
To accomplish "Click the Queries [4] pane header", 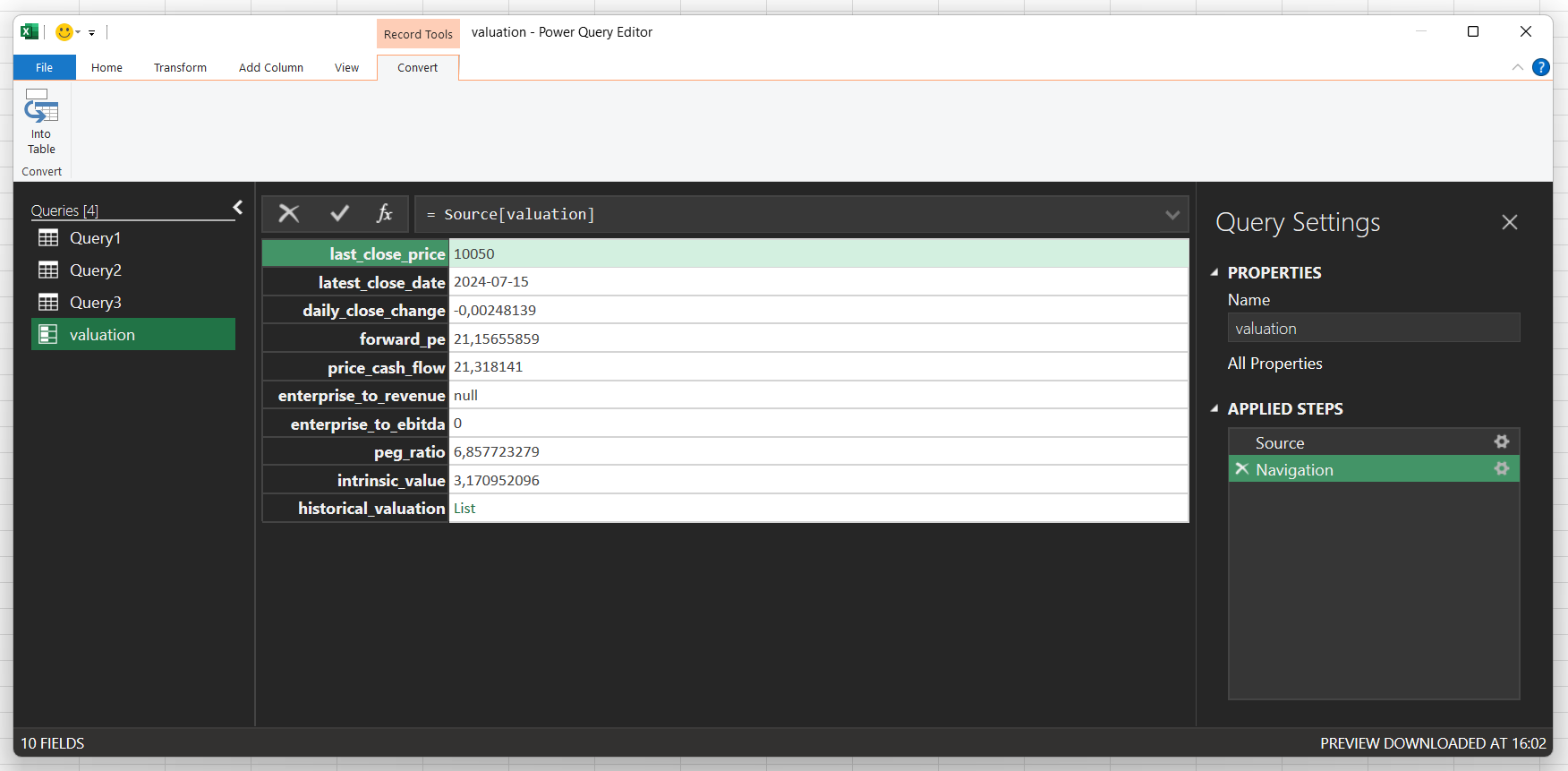I will tap(64, 210).
